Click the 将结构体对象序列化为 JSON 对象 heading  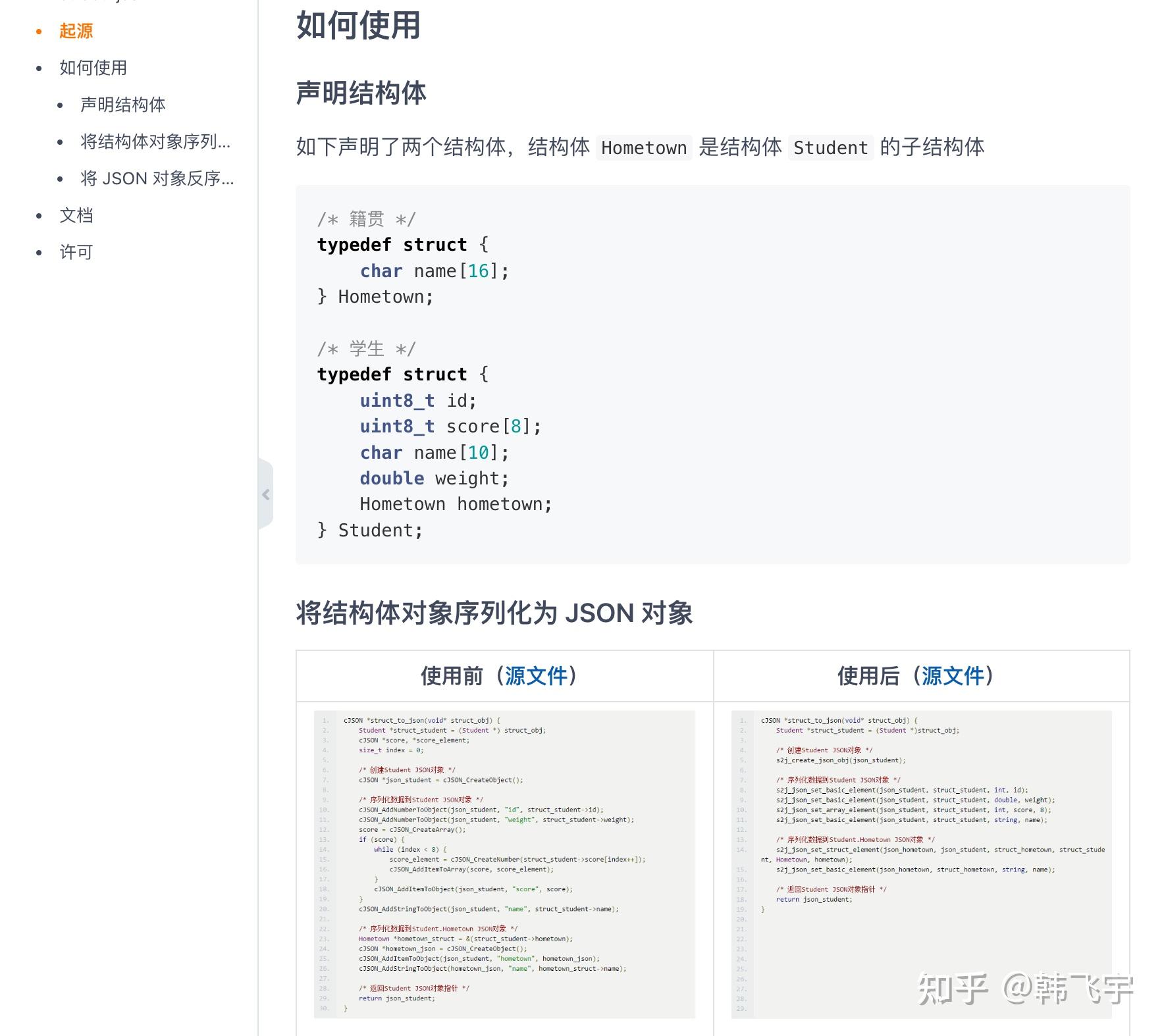pyautogui.click(x=495, y=613)
